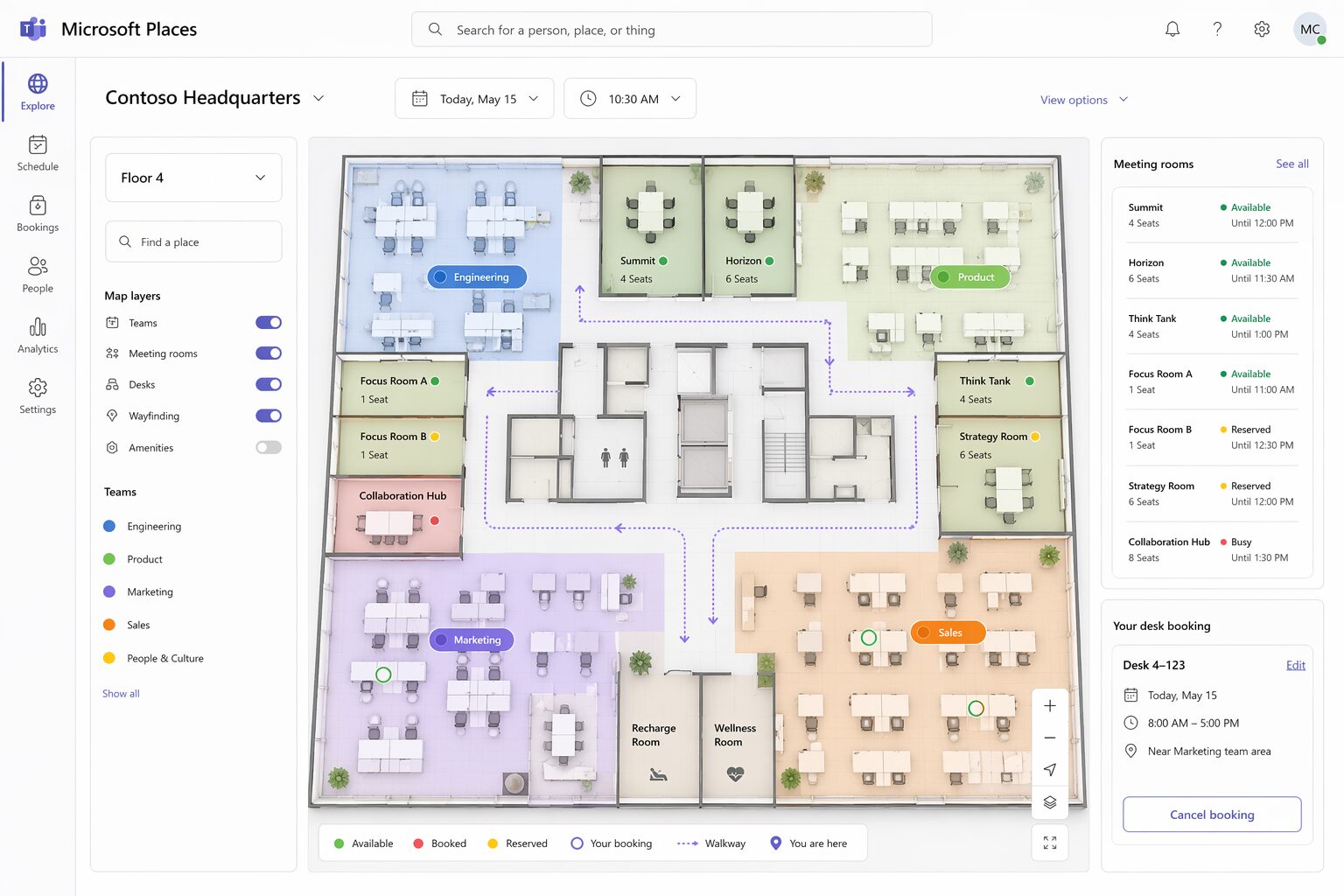
Task: Open the MC profile avatar
Action: point(1310,29)
